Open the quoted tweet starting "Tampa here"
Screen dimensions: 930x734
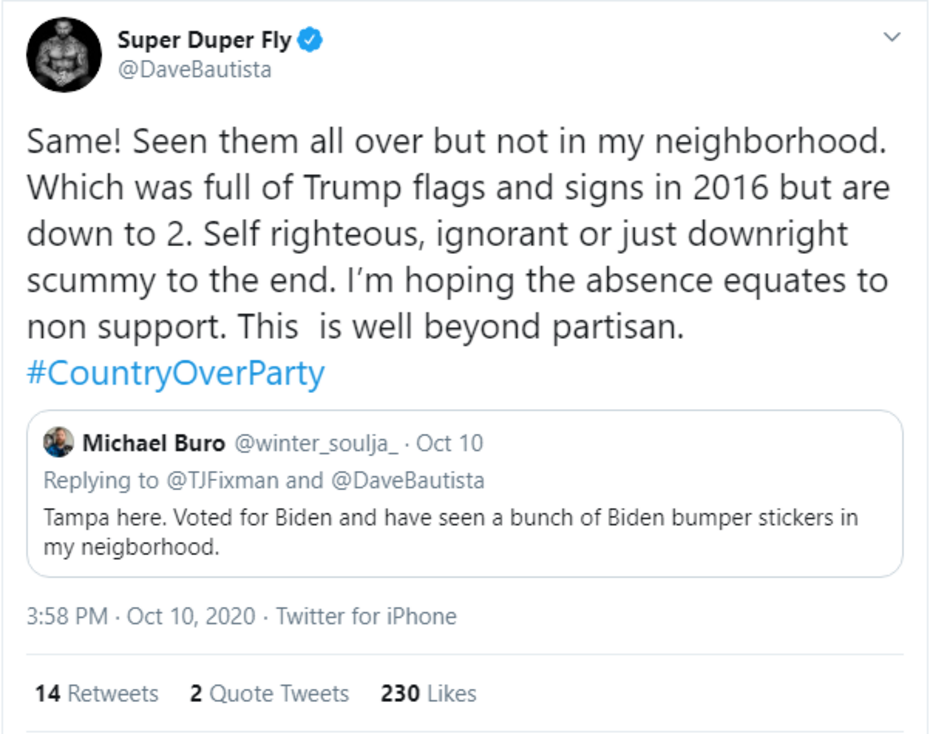coord(450,532)
